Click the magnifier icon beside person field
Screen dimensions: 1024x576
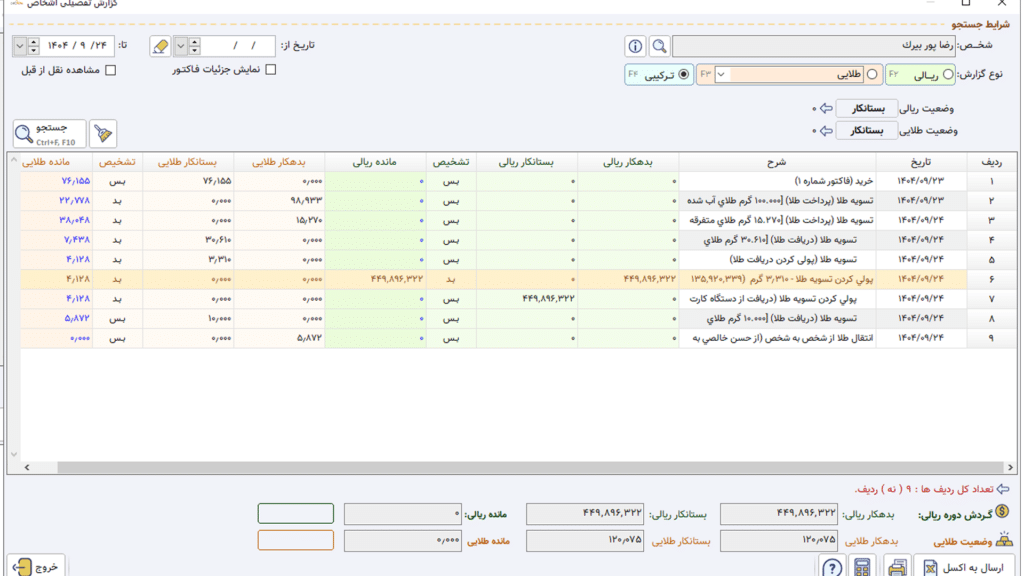coord(660,46)
